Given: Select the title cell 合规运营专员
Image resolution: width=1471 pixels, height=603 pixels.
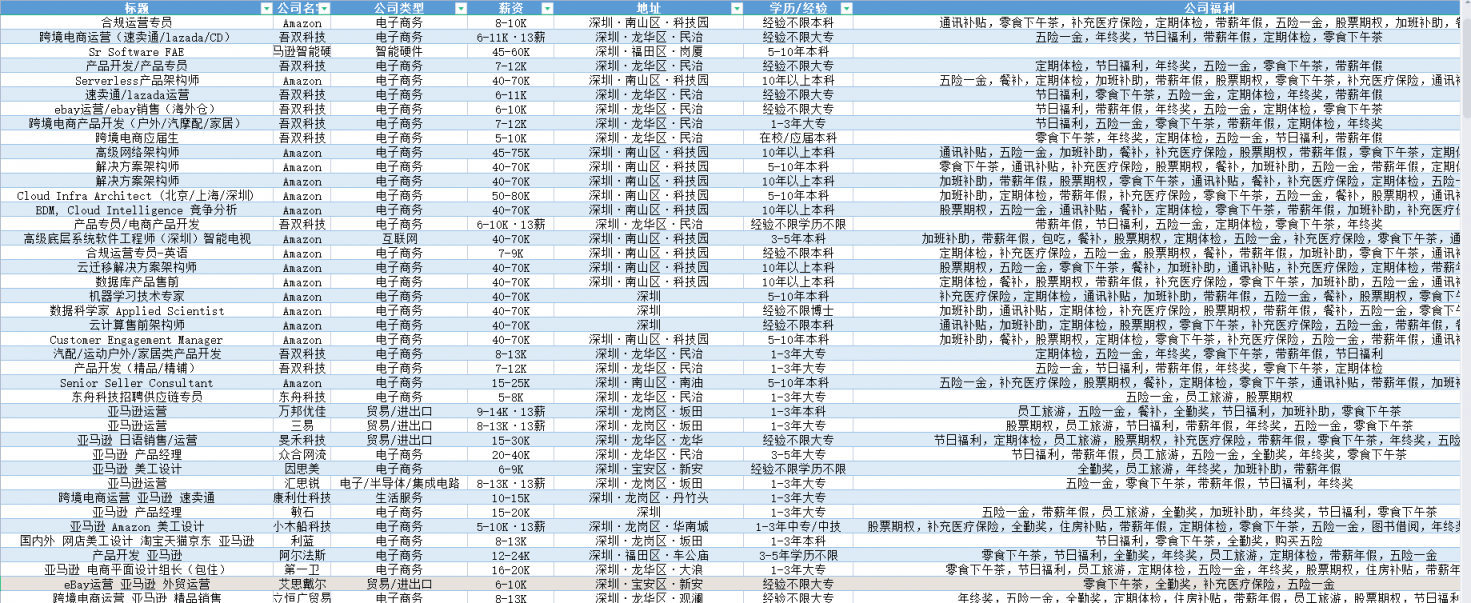Looking at the screenshot, I should 137,22.
